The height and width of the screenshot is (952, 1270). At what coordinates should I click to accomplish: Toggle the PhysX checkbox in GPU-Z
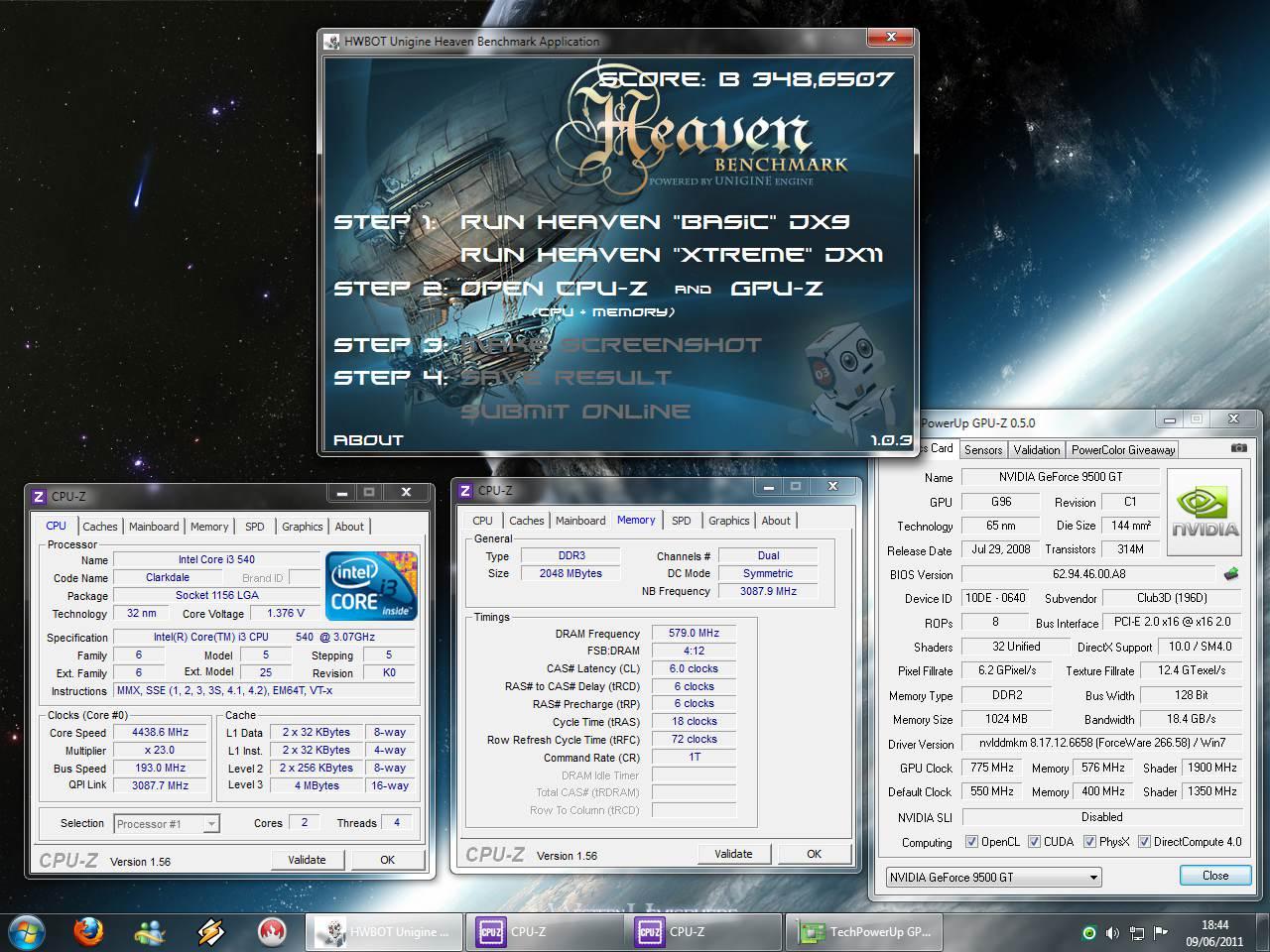(x=1089, y=842)
